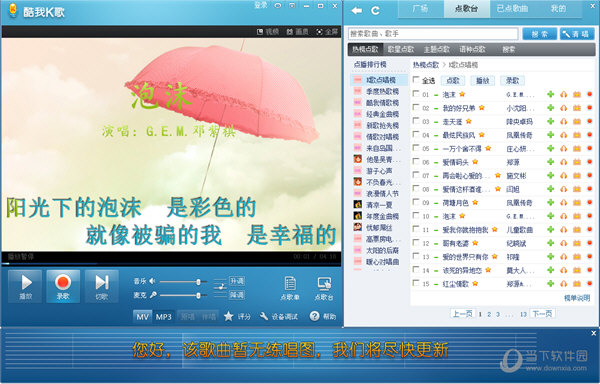600x384 pixels.
Task: Add song 13 with green plus icon
Action: point(551,257)
